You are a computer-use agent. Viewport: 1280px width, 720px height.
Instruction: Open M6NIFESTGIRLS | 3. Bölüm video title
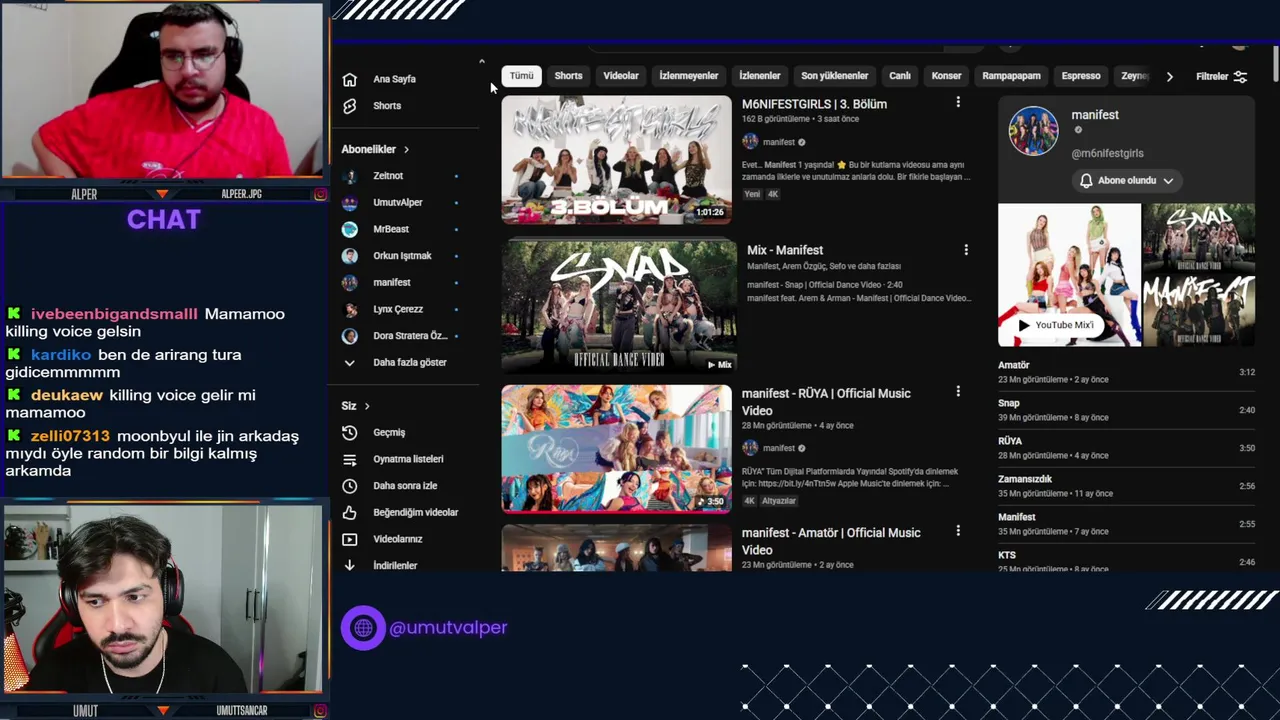(814, 104)
